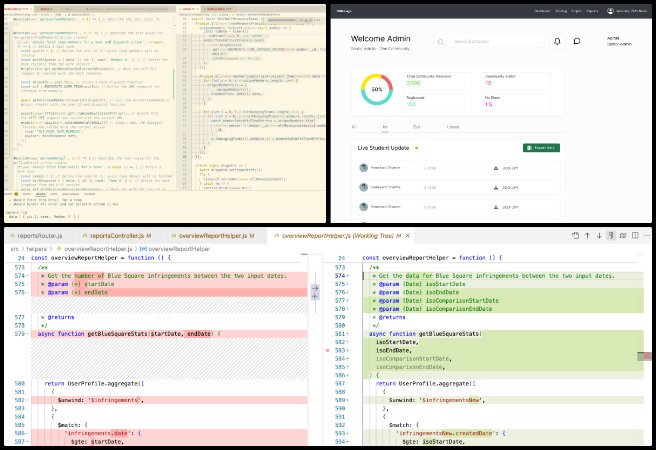Click 'isoComparisonStartDate,' on line 584
The image size is (656, 450).
pyautogui.click(x=413, y=359)
